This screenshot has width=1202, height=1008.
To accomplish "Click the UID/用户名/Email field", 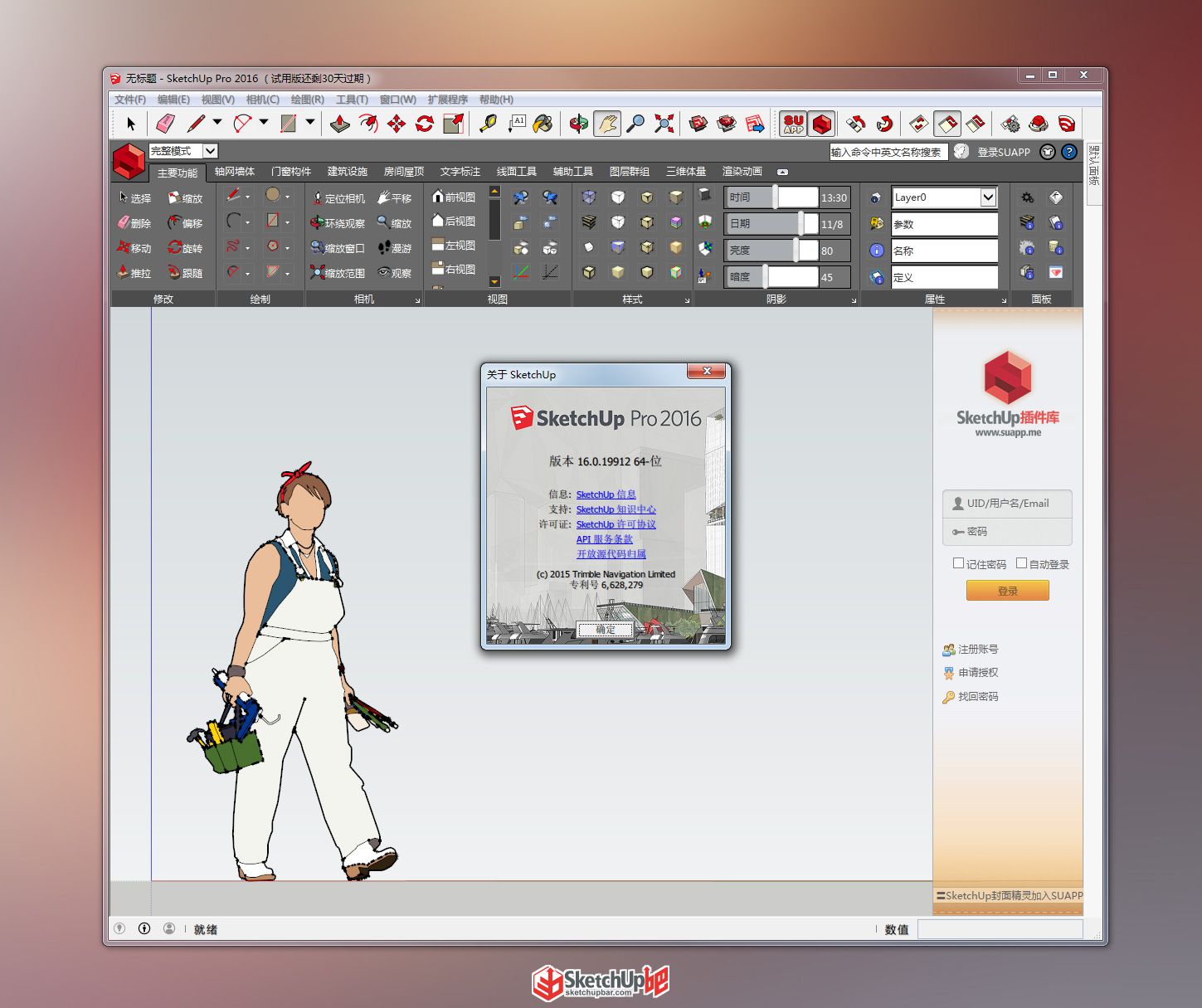I will 1007,504.
